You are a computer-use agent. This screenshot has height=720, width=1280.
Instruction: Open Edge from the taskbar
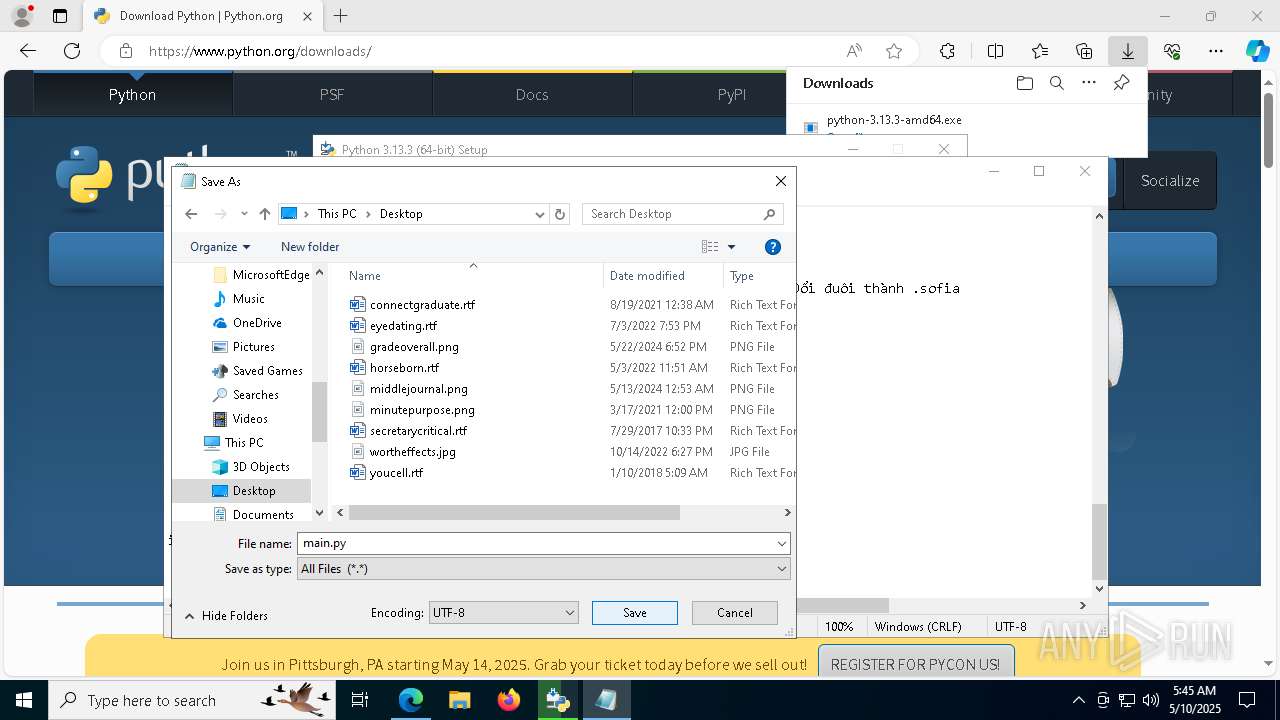(411, 700)
